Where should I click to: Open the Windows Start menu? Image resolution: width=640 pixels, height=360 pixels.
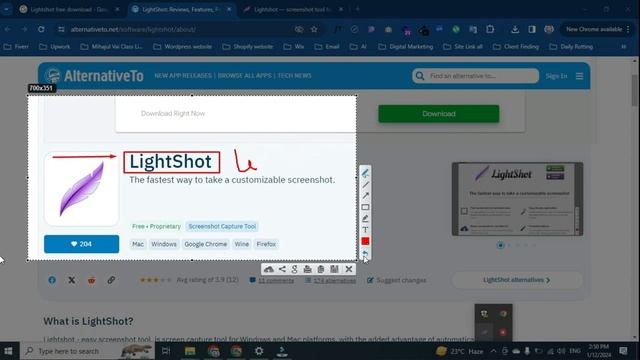point(8,351)
